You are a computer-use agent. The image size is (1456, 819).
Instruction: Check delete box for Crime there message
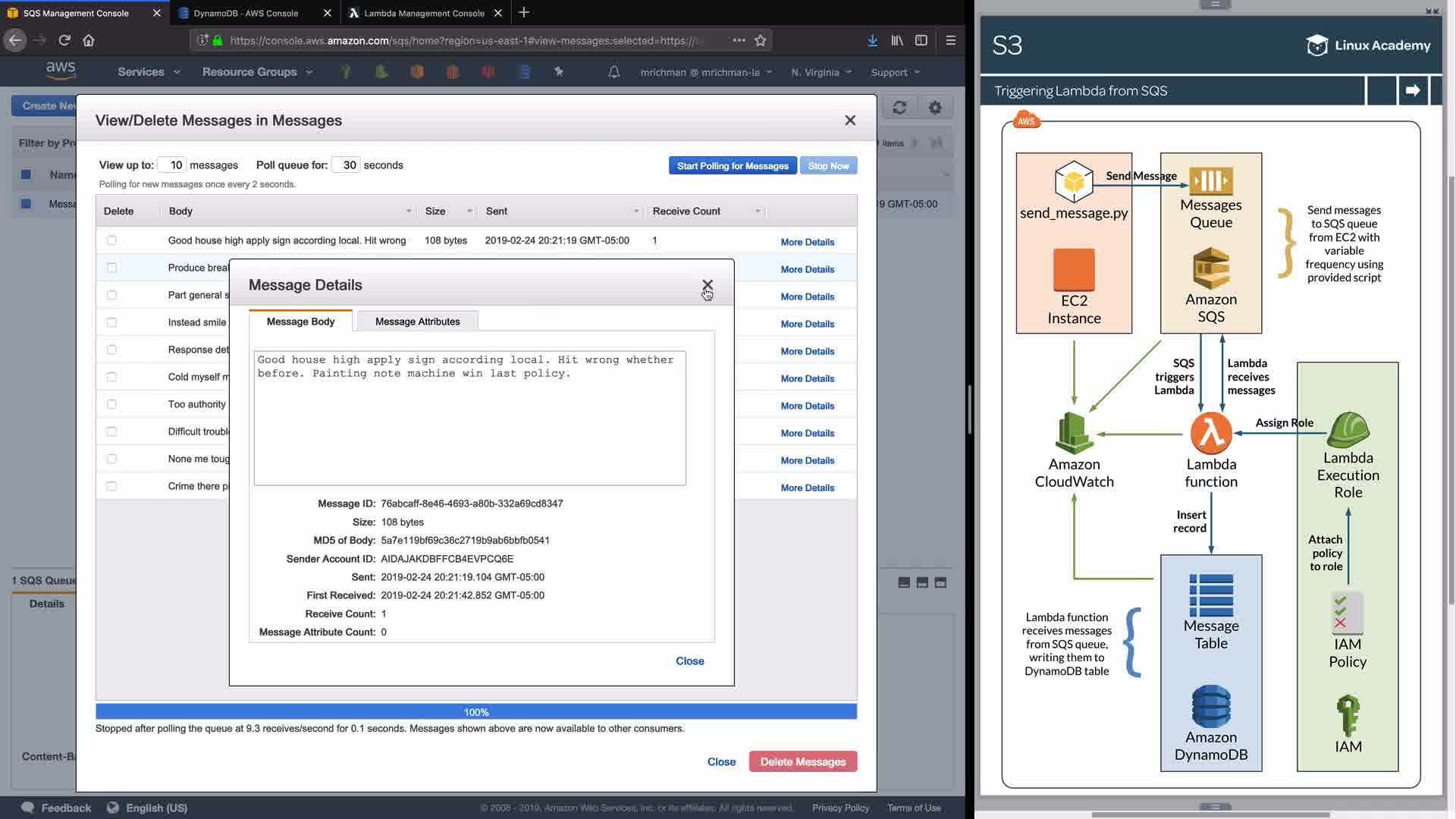coord(112,486)
